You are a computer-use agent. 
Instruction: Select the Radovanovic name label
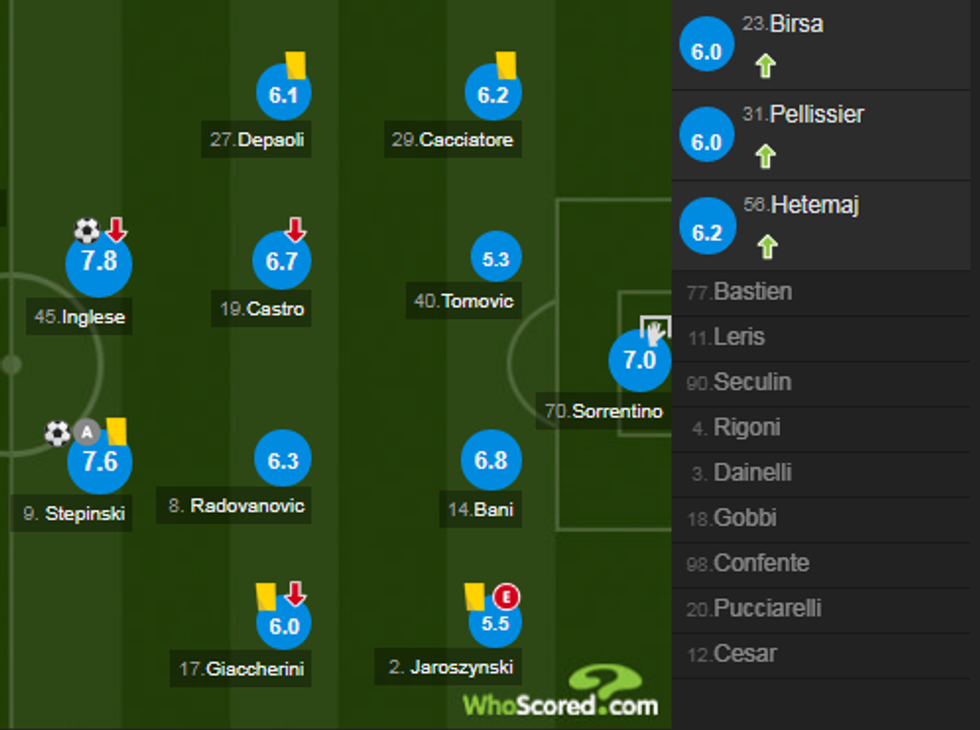tap(236, 505)
